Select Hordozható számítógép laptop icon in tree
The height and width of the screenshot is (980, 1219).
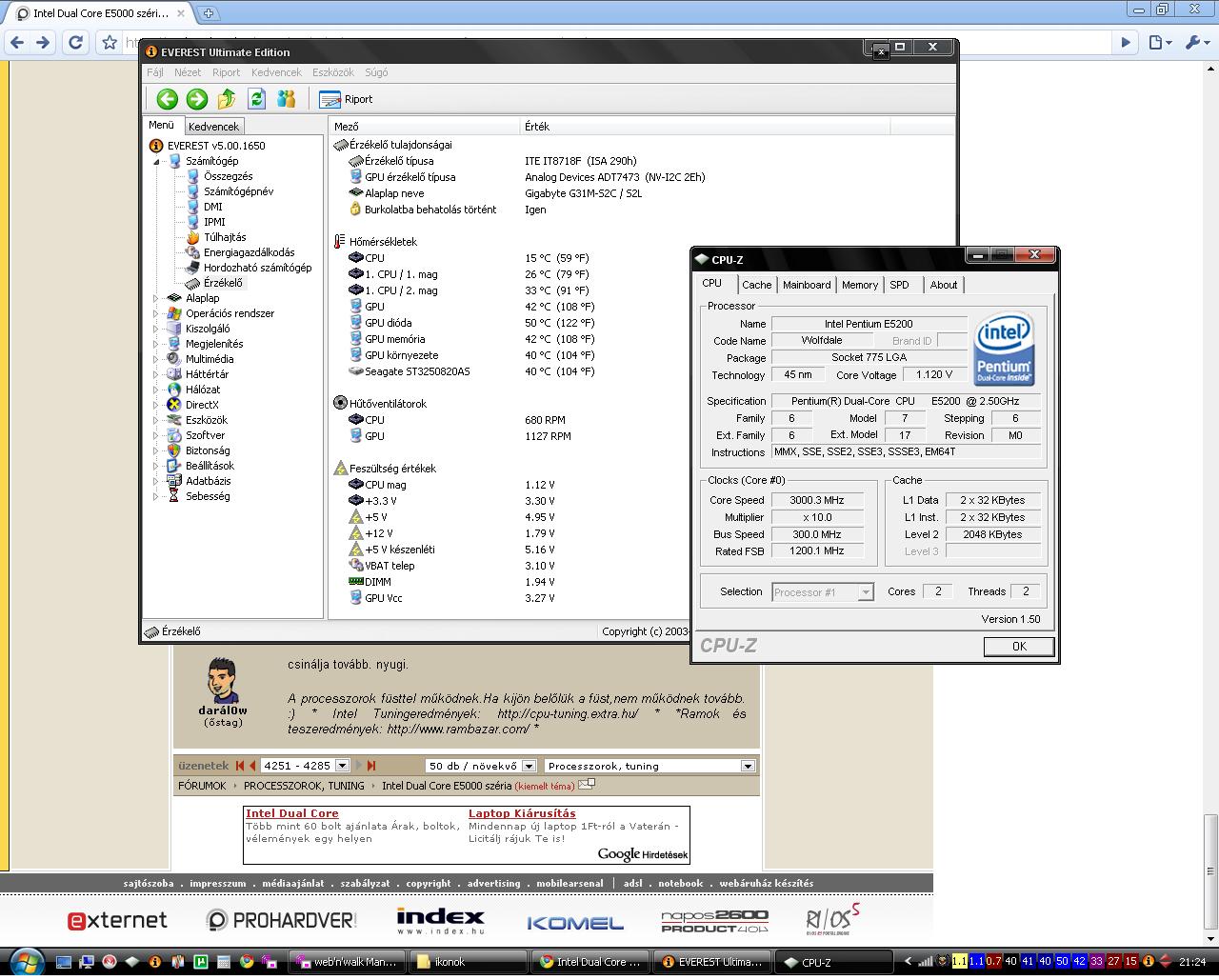coord(193,268)
